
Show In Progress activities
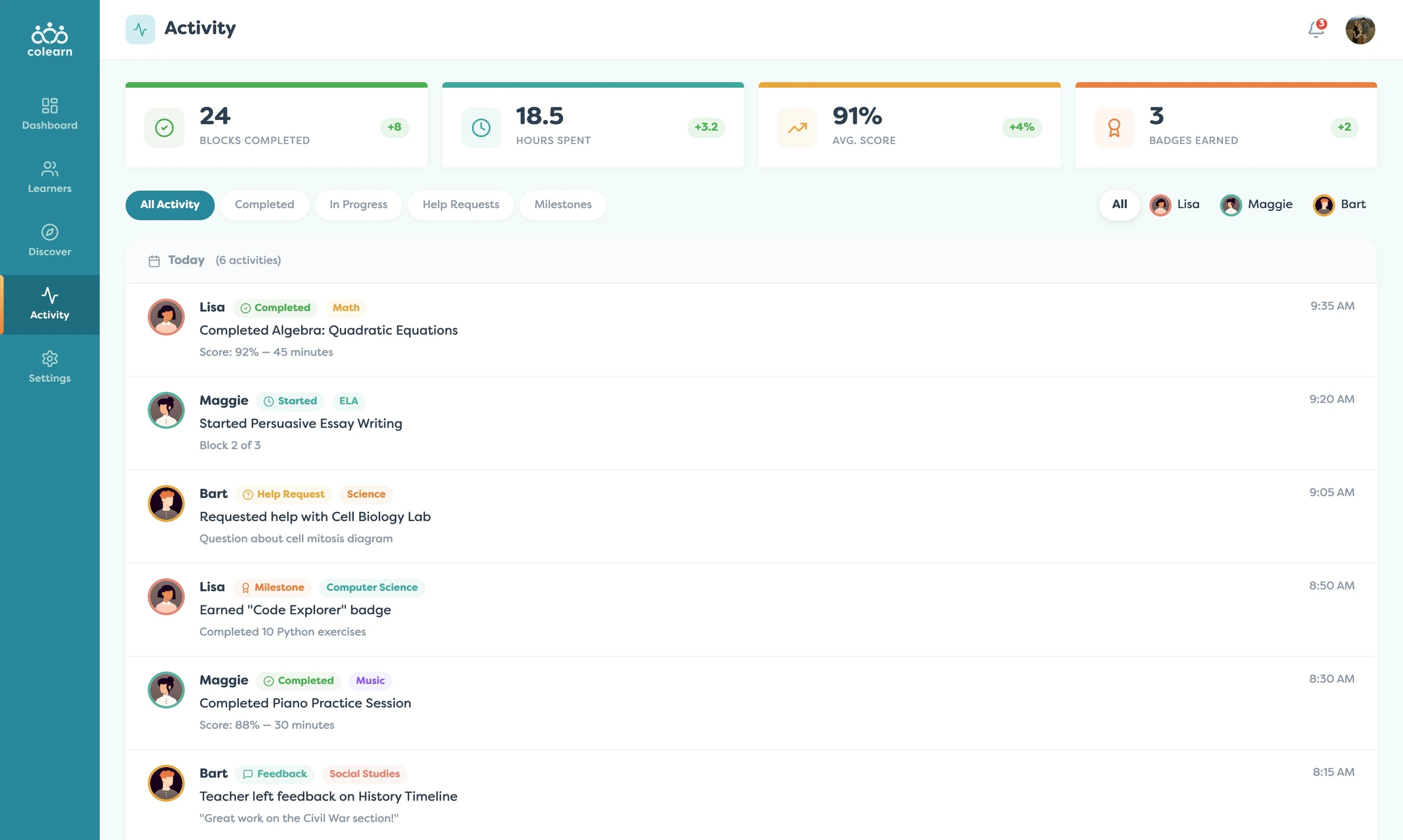click(358, 205)
